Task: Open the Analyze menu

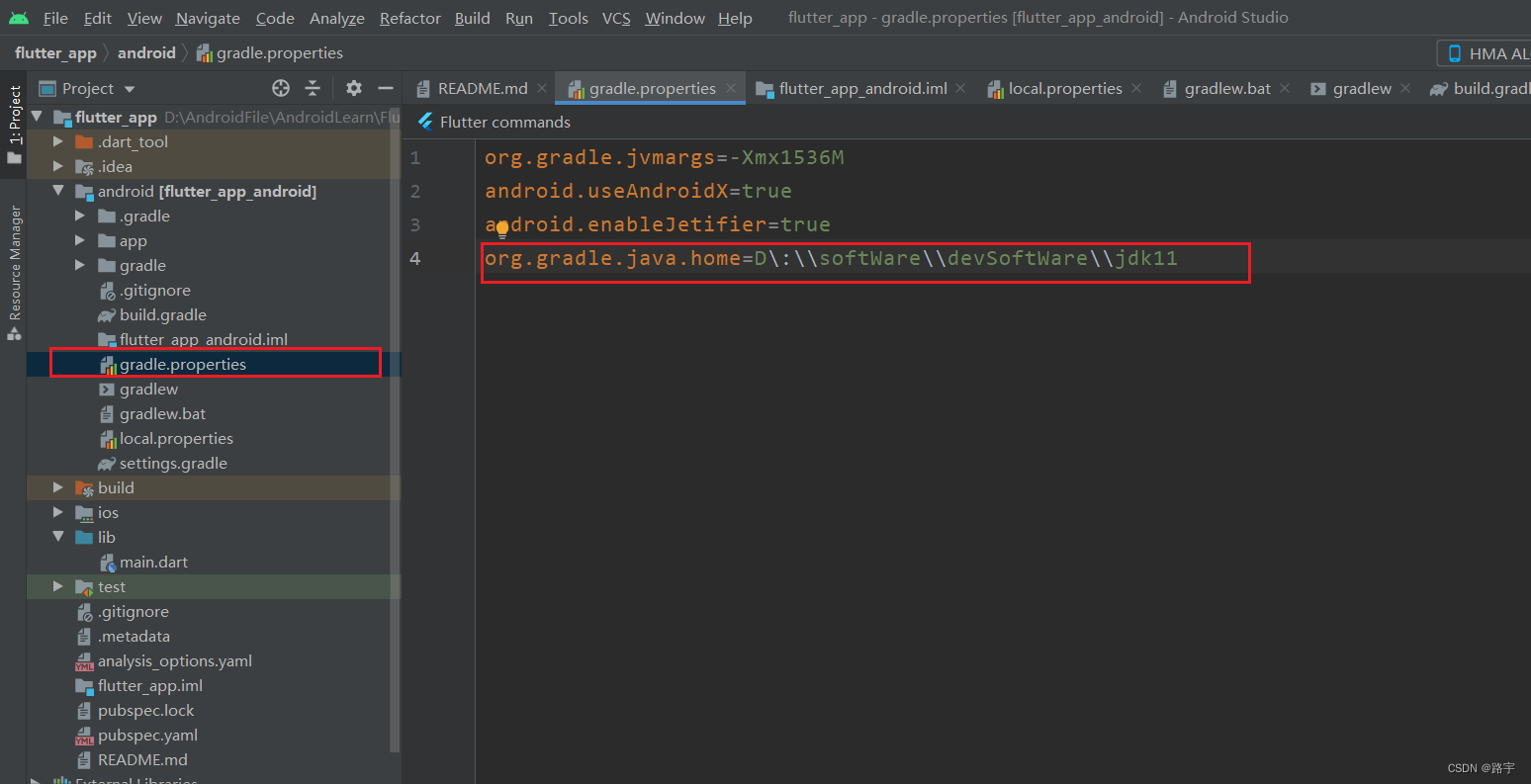Action: (x=337, y=18)
